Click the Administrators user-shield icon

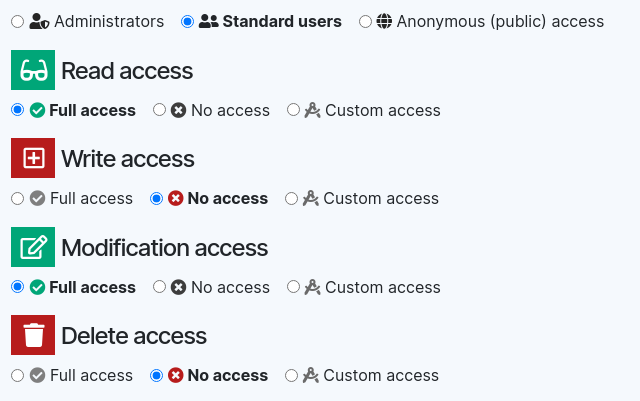tap(38, 21)
